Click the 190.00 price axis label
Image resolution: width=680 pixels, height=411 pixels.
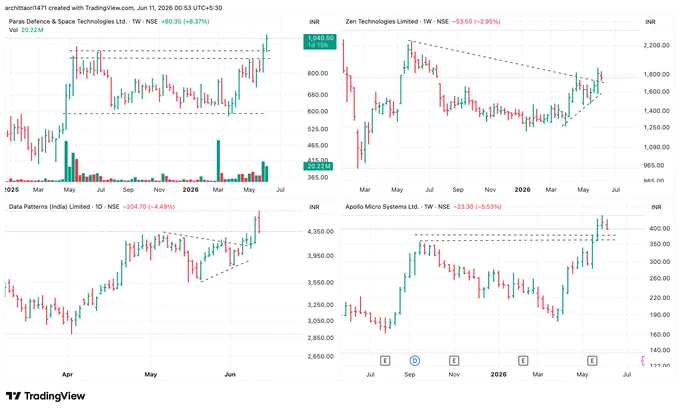click(660, 315)
